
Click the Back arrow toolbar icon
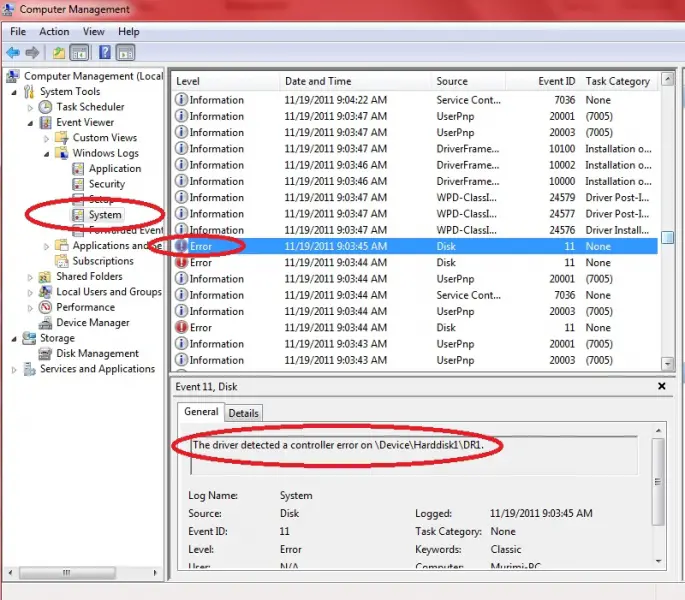point(13,53)
